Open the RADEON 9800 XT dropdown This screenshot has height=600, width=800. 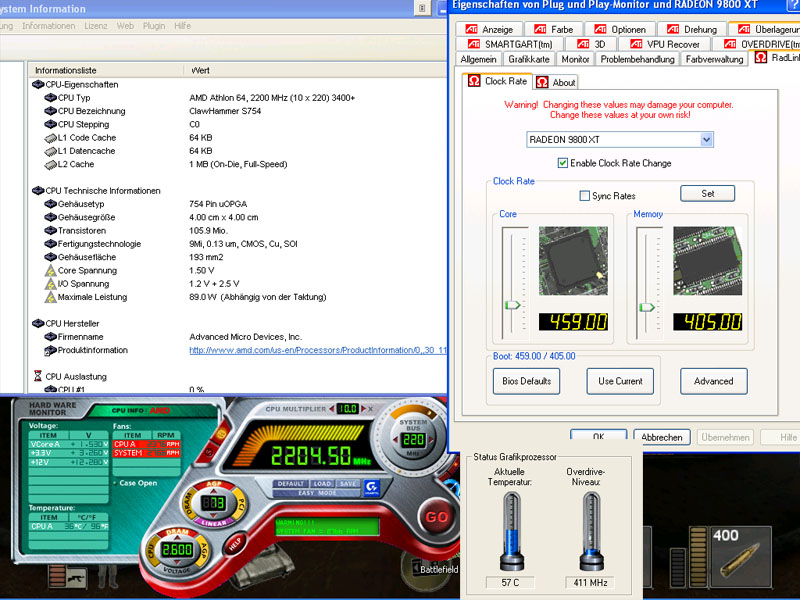click(706, 139)
